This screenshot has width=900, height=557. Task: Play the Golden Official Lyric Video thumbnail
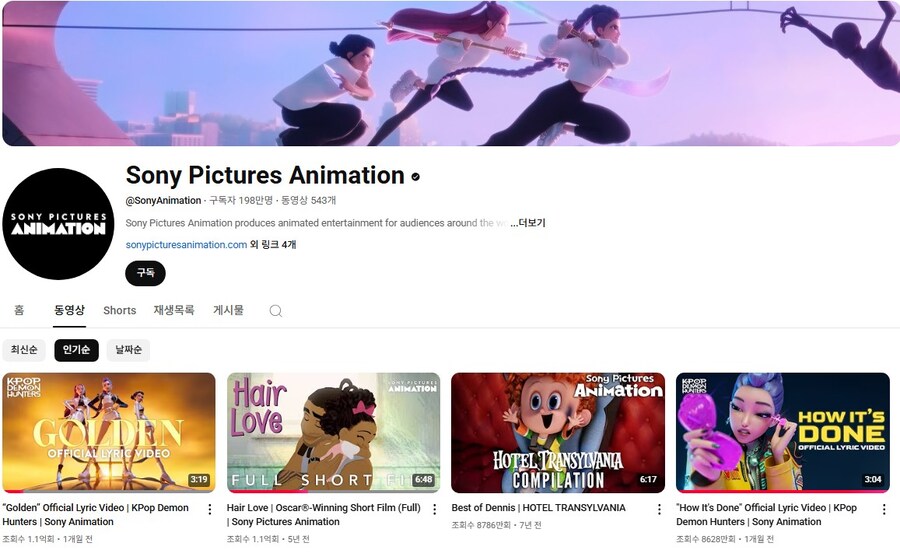[x=109, y=432]
